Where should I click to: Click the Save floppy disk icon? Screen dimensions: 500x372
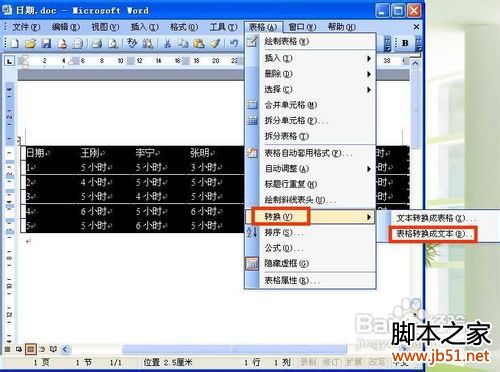(x=46, y=43)
